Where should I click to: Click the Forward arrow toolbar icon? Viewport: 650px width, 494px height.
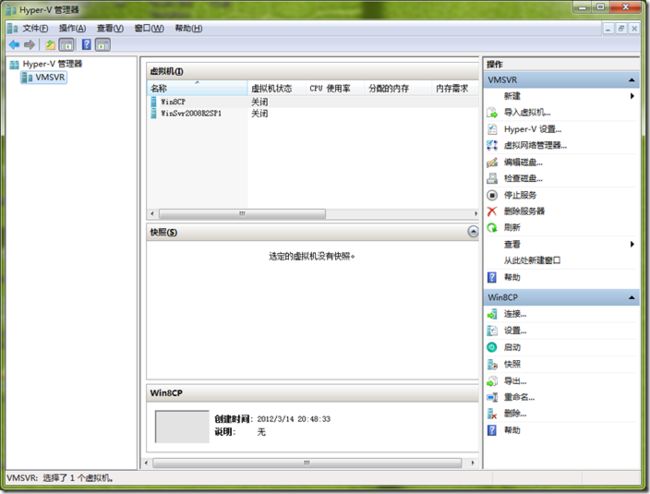click(29, 45)
